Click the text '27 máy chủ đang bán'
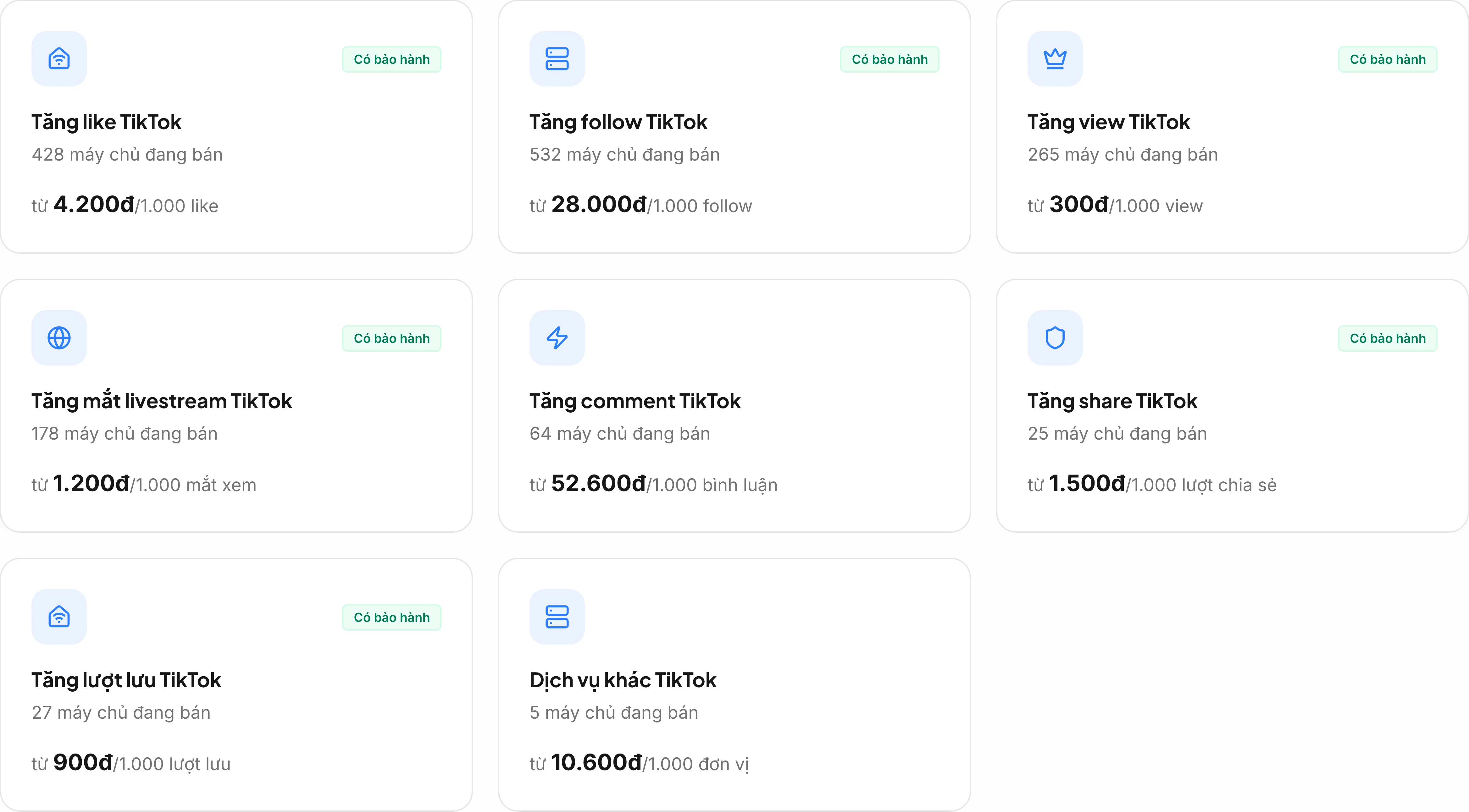1469x812 pixels. point(121,712)
